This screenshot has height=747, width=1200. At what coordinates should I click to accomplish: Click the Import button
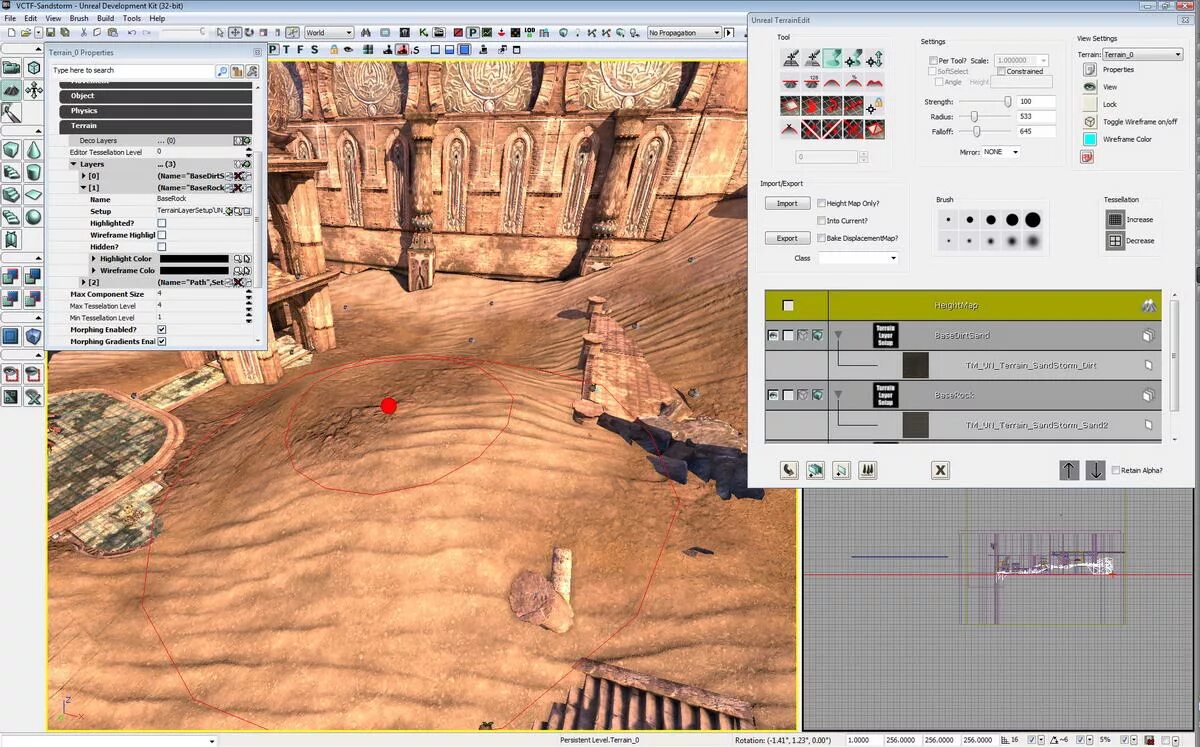point(787,203)
